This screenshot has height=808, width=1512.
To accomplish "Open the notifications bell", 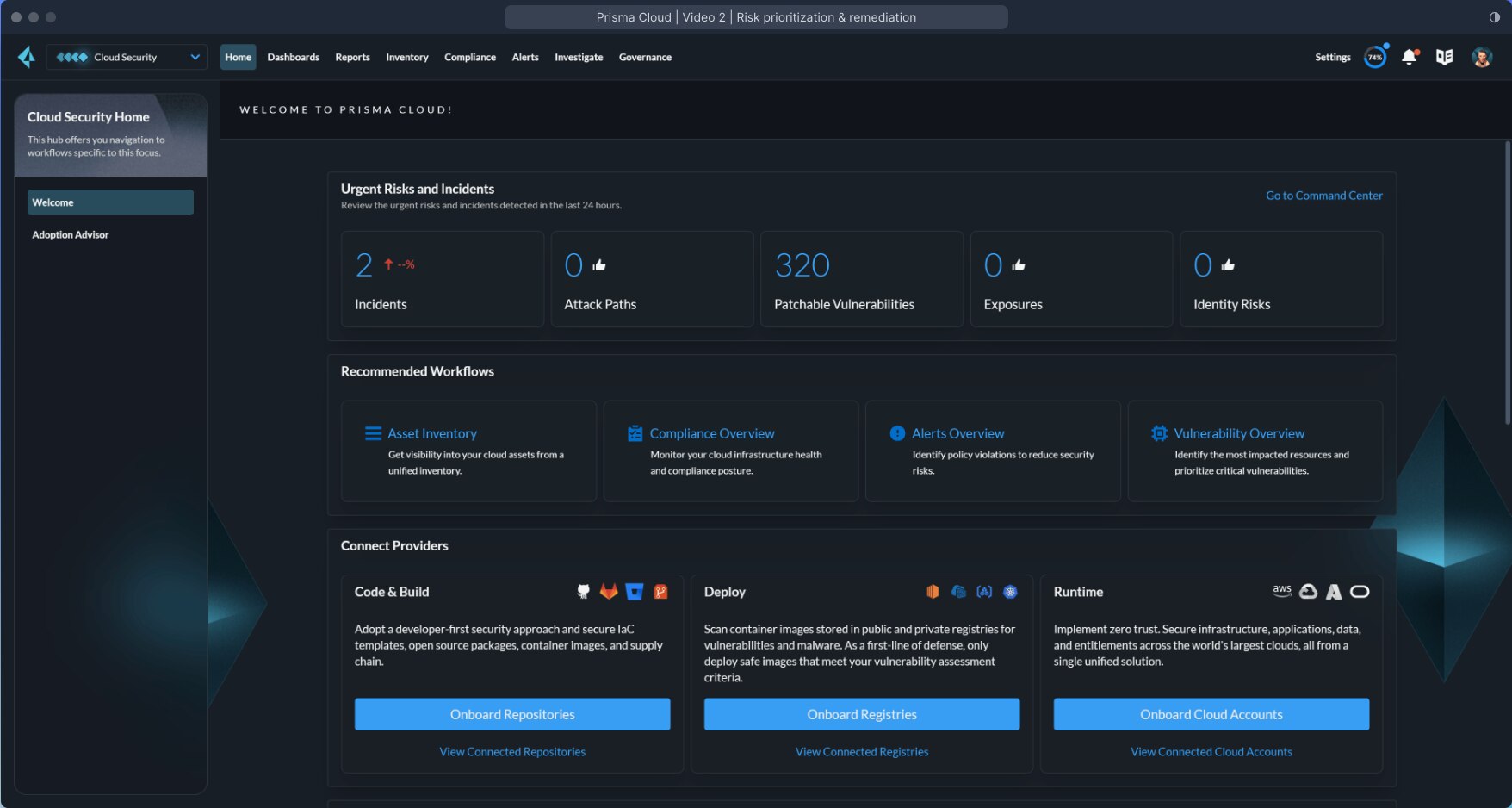I will [1410, 57].
